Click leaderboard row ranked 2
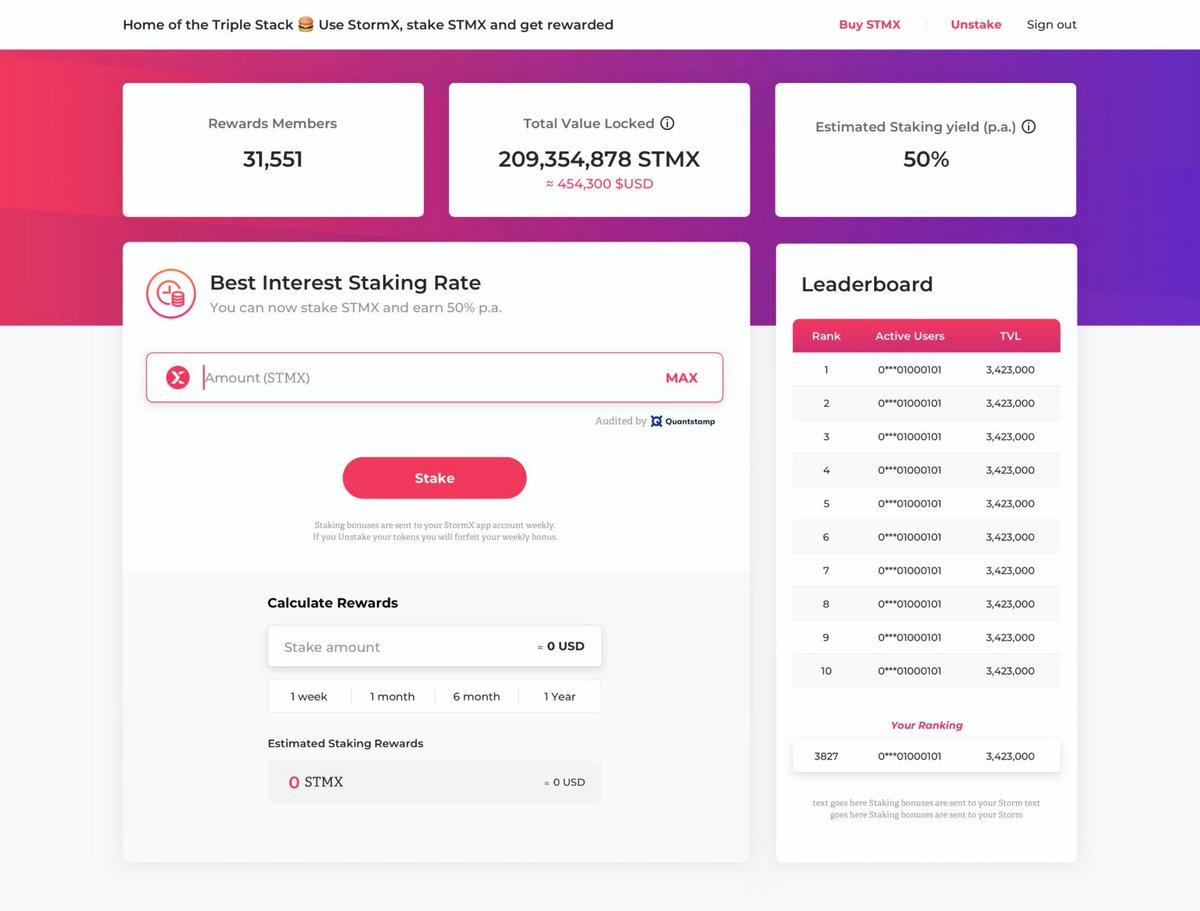1200x911 pixels. (926, 403)
